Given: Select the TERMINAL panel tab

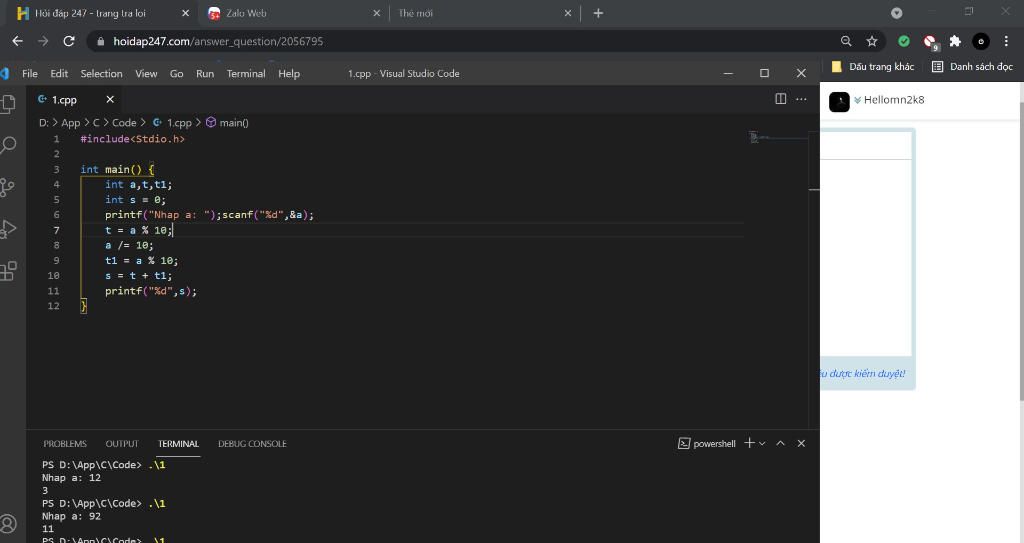Looking at the screenshot, I should 178,444.
